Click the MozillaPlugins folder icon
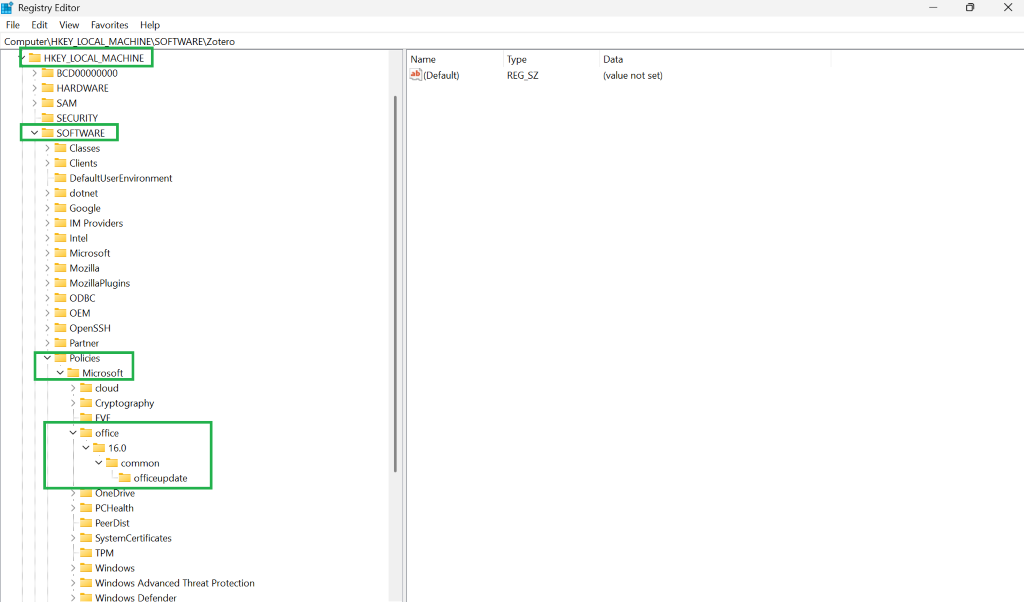This screenshot has width=1024, height=602. 61,283
